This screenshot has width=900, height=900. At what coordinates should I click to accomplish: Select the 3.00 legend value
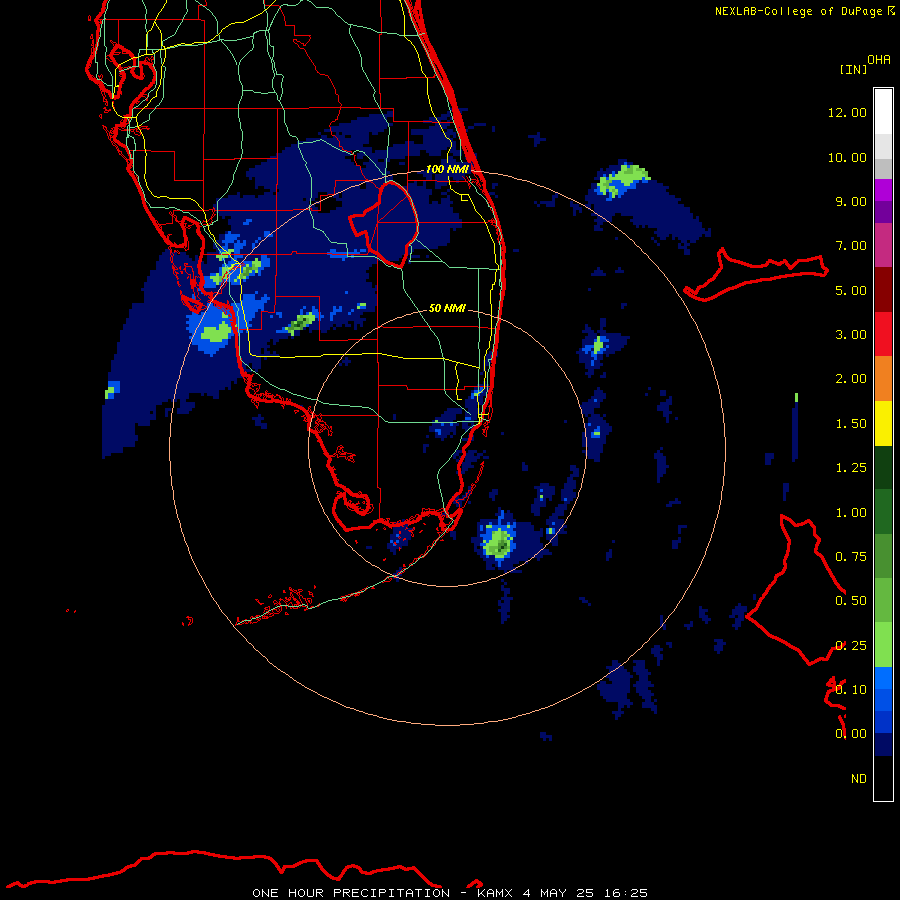click(x=851, y=335)
